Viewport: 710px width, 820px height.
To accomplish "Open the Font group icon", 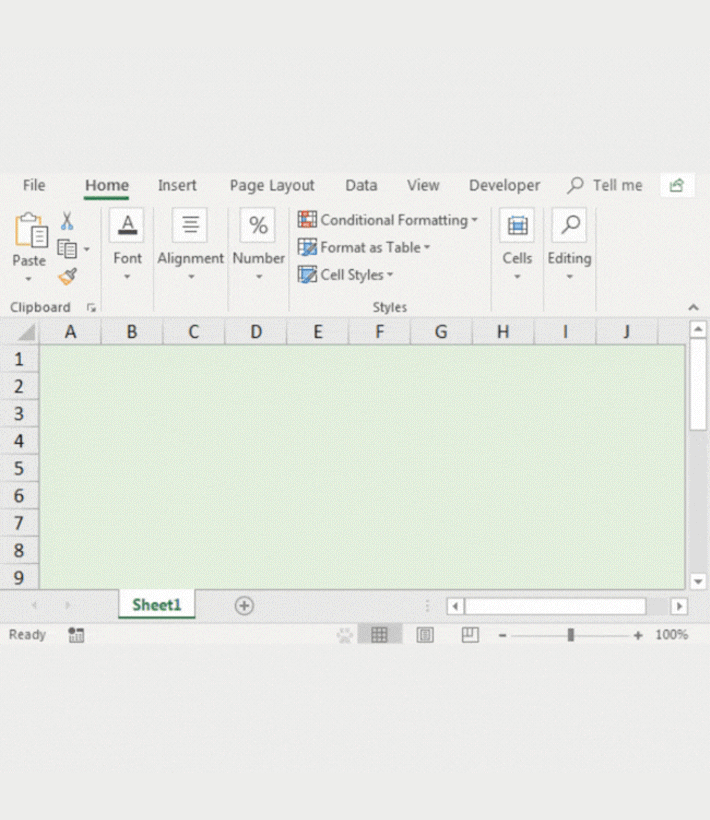I will (127, 225).
